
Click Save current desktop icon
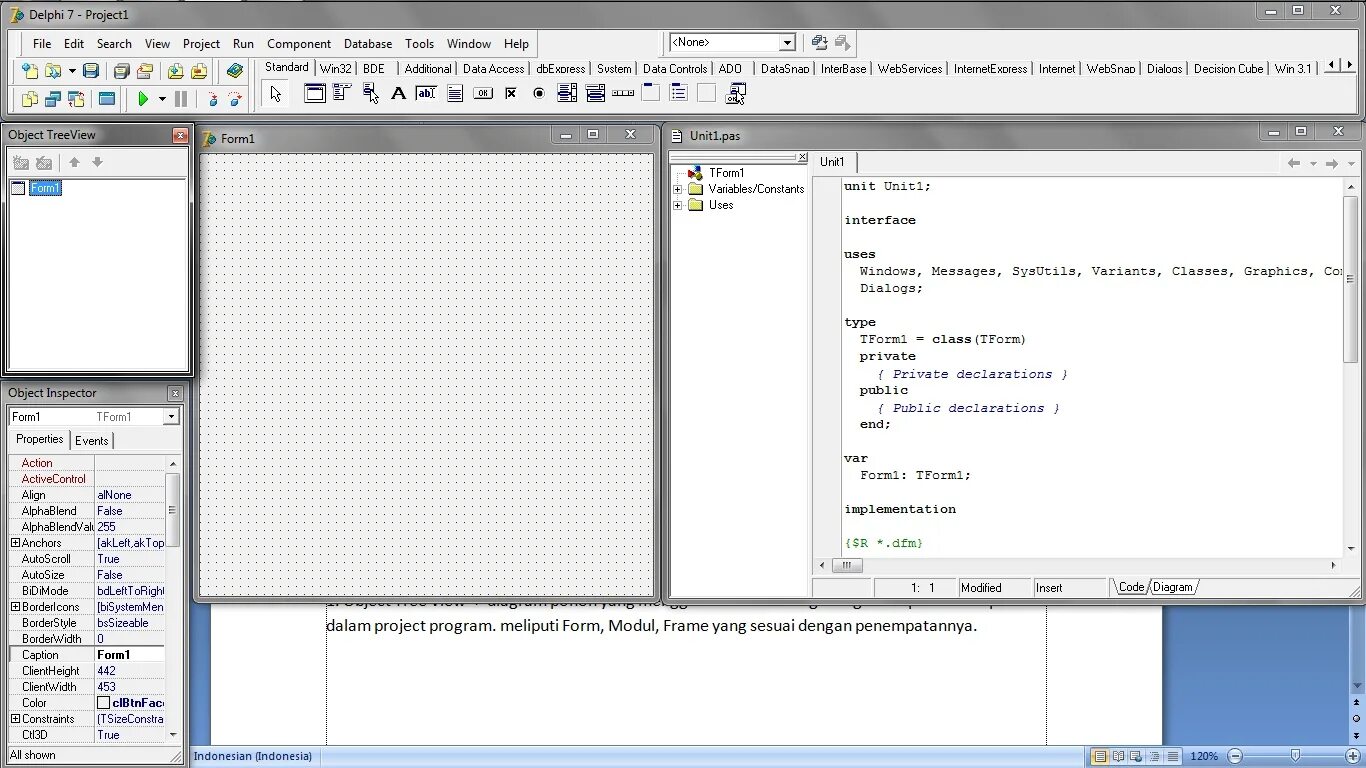coord(820,42)
